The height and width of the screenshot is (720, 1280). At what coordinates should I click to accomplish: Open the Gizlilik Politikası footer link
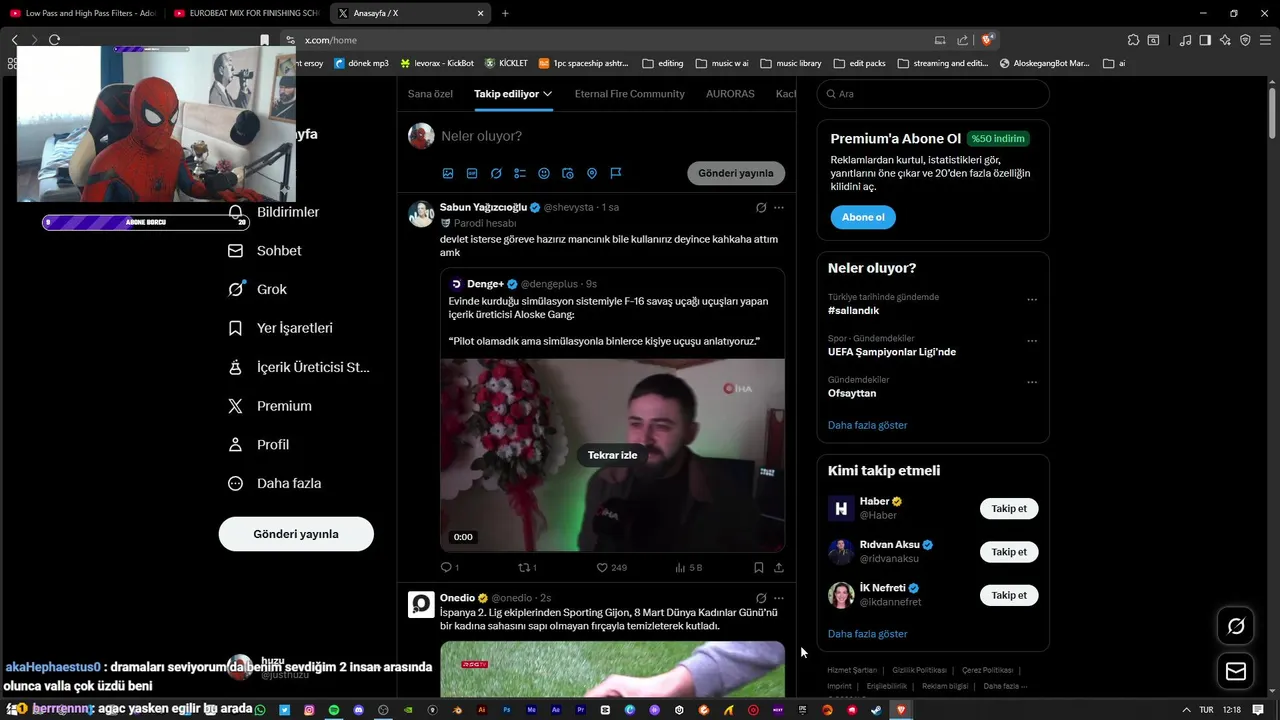919,670
